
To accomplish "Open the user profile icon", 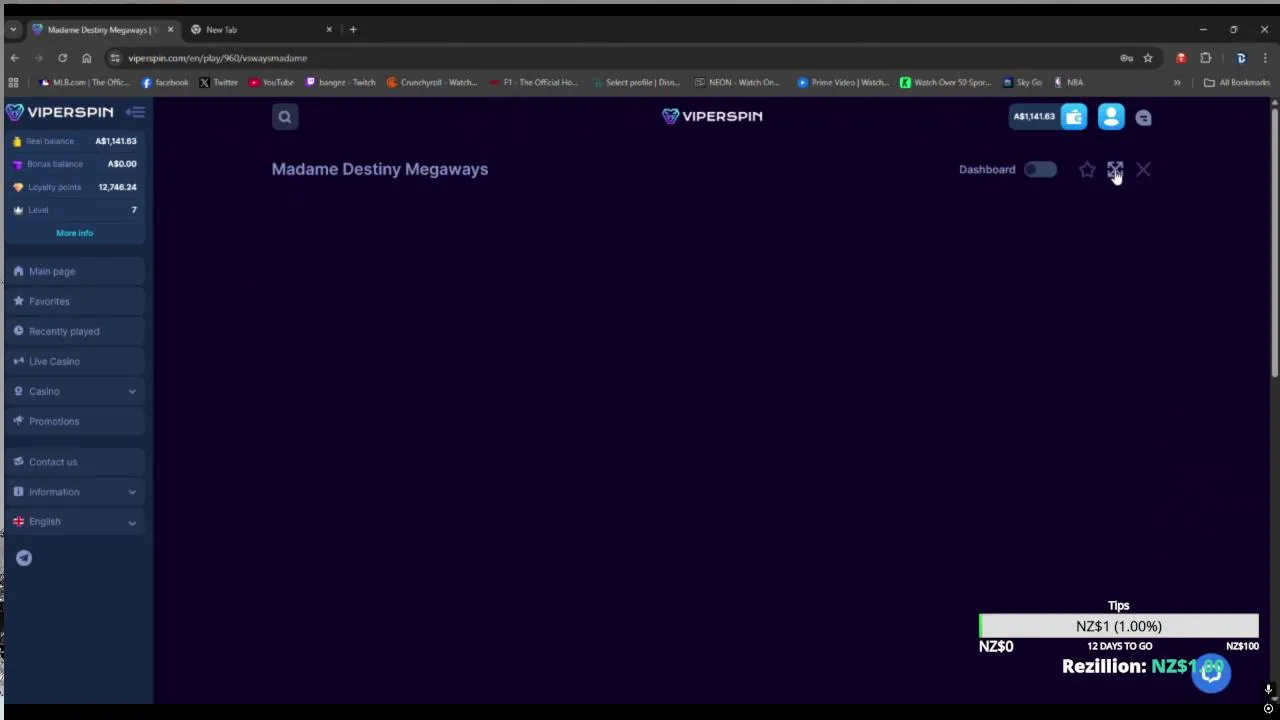I will tap(1111, 117).
